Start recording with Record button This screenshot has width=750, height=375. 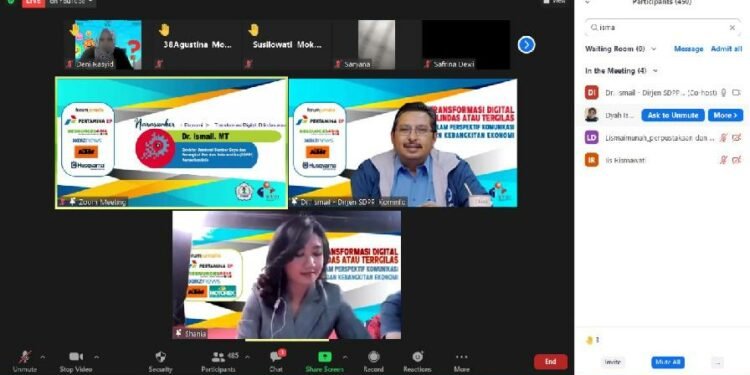pos(374,362)
